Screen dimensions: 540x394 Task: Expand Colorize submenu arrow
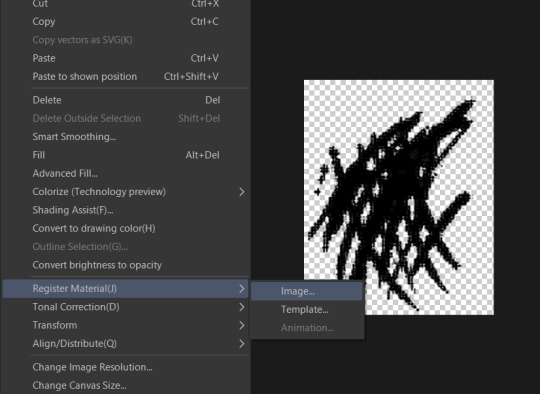point(242,191)
